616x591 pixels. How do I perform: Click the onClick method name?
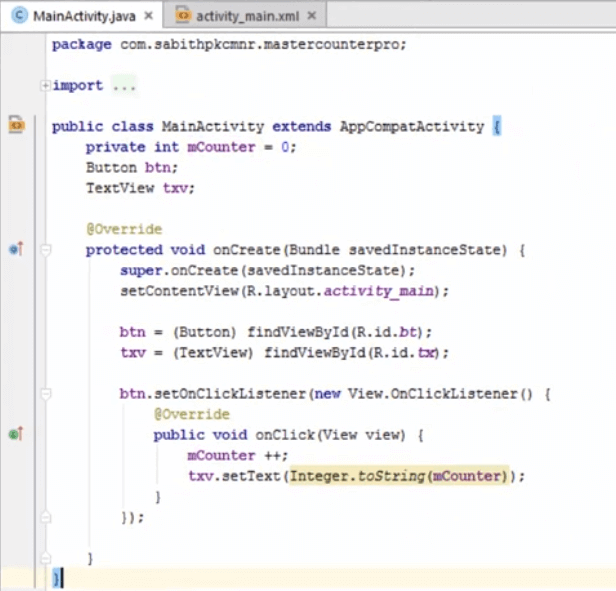click(x=285, y=435)
